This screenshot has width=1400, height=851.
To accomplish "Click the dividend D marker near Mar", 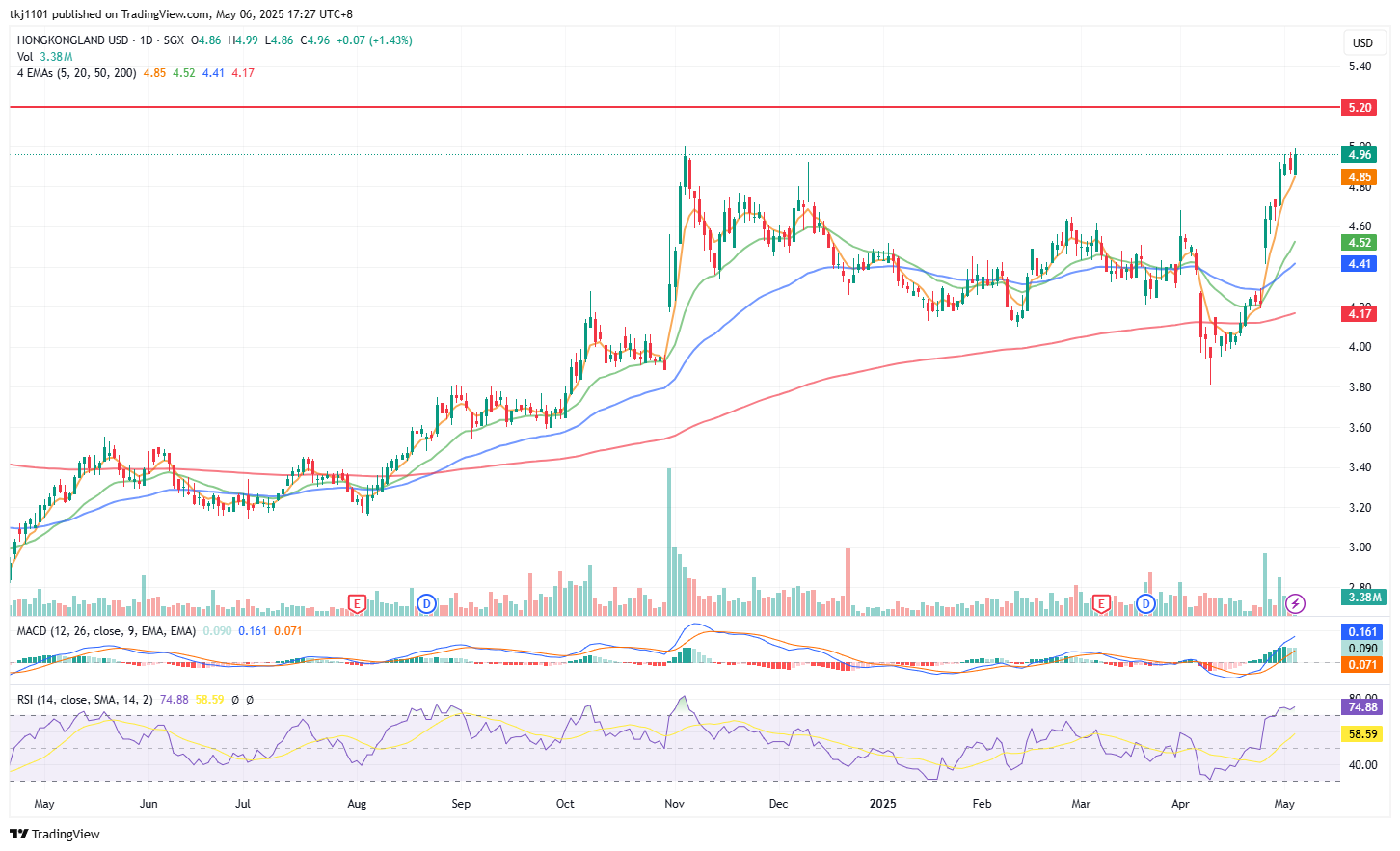I will pos(1145,604).
